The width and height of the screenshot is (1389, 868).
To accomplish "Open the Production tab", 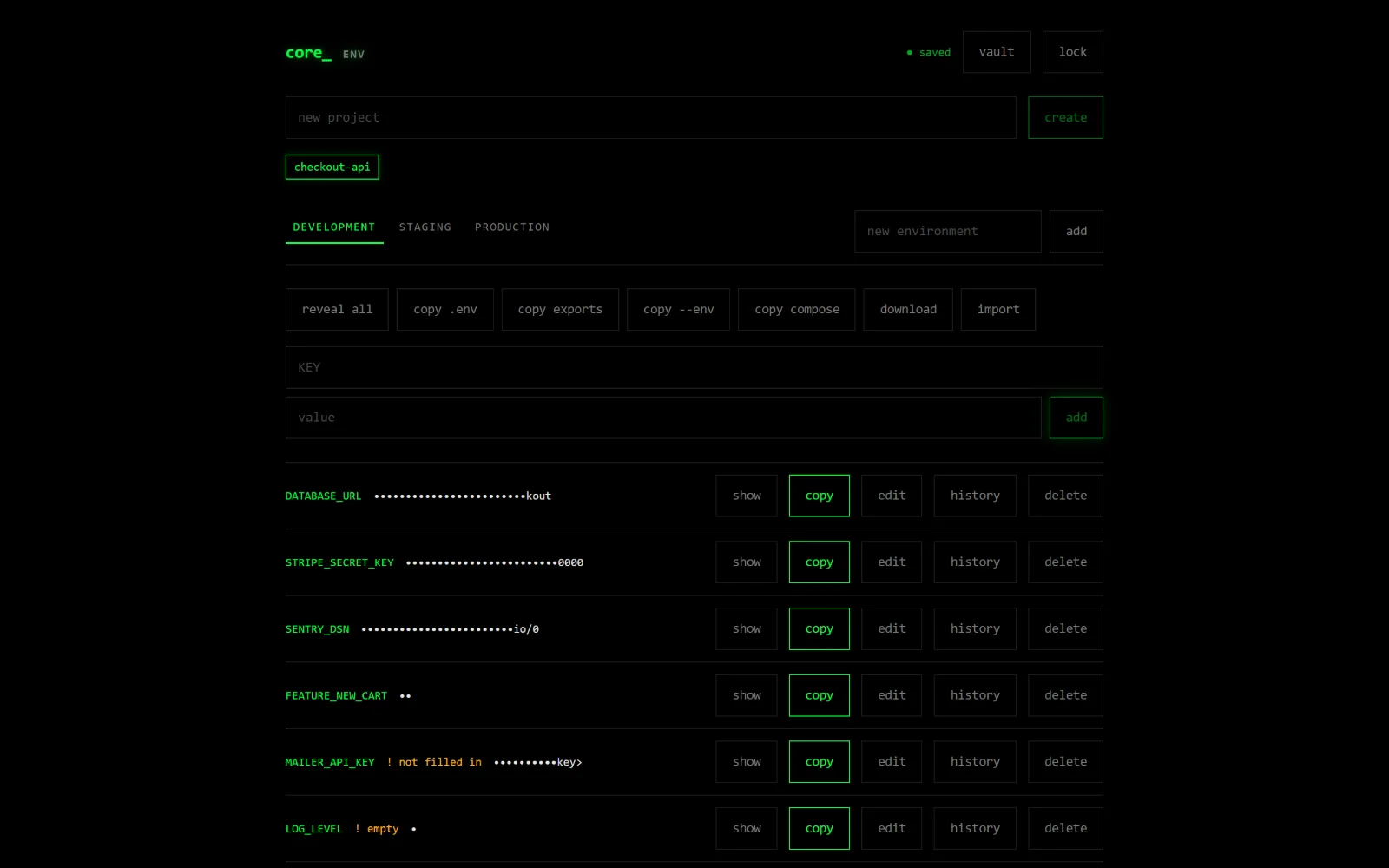I will coord(512,227).
